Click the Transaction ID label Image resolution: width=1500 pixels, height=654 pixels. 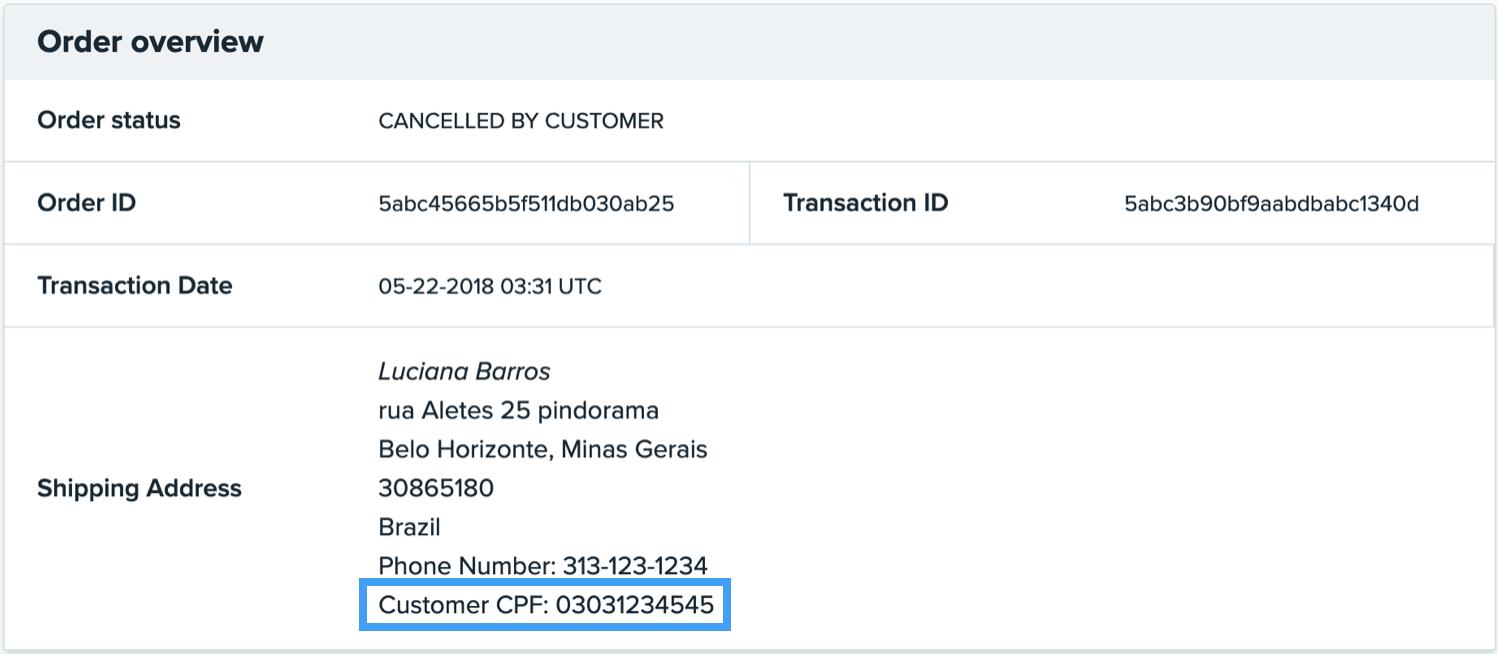(x=865, y=203)
